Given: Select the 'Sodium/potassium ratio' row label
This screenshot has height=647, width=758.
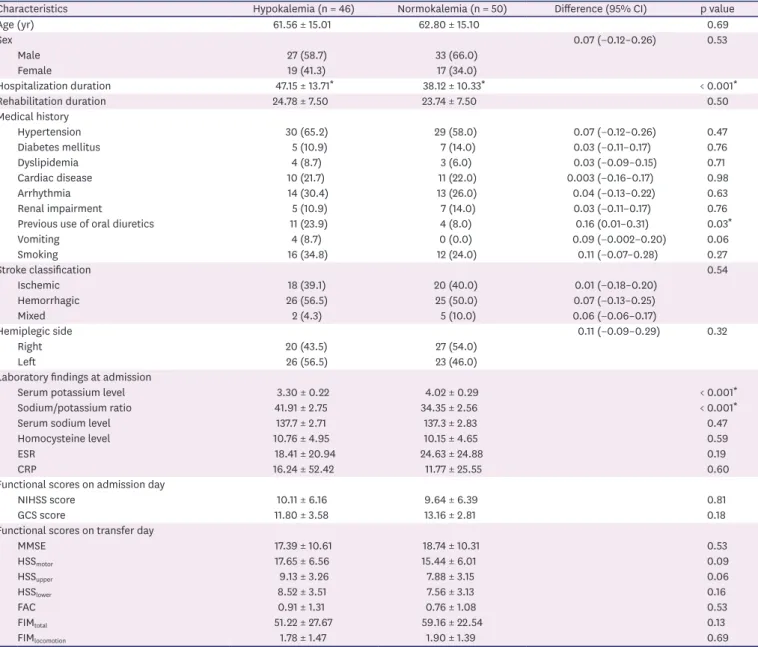Looking at the screenshot, I should click(x=74, y=408).
